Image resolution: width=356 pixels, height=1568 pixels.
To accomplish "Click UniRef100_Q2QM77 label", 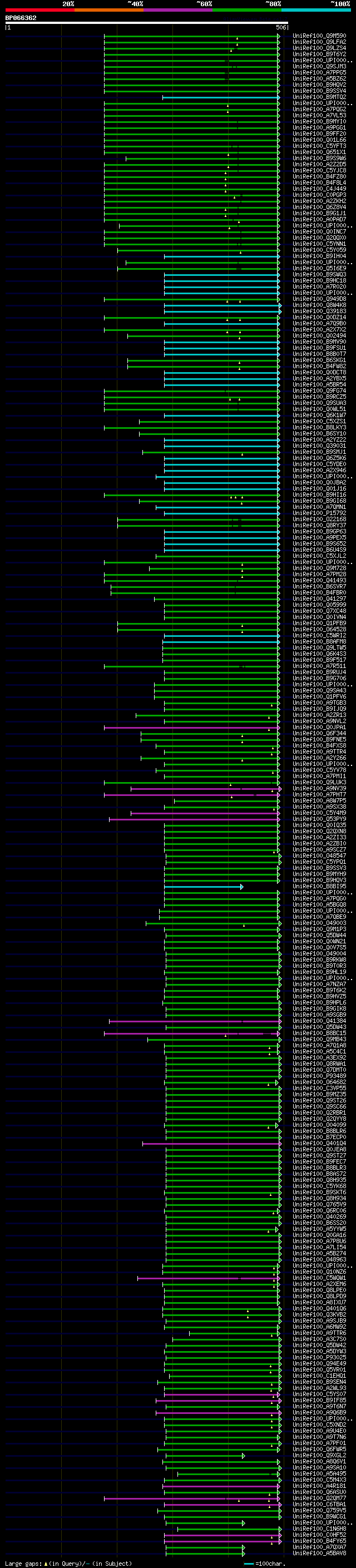I will click(319, 1498).
